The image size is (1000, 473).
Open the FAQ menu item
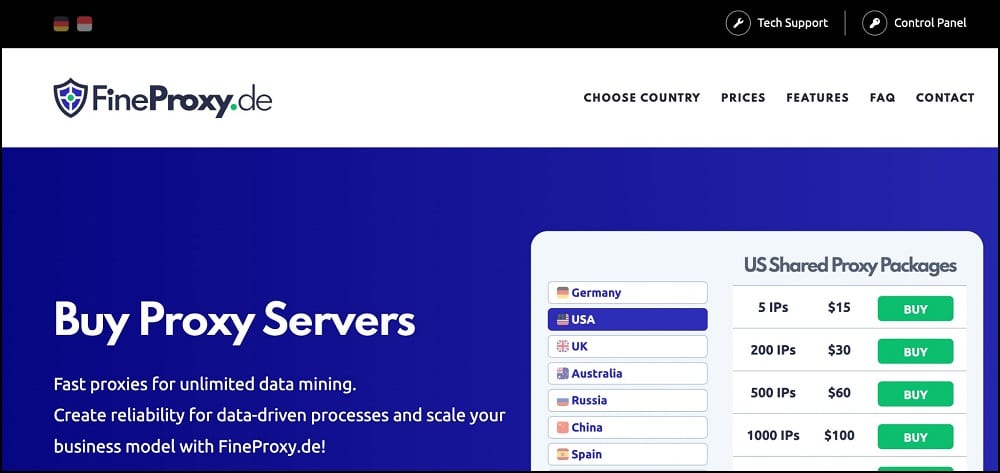point(882,98)
